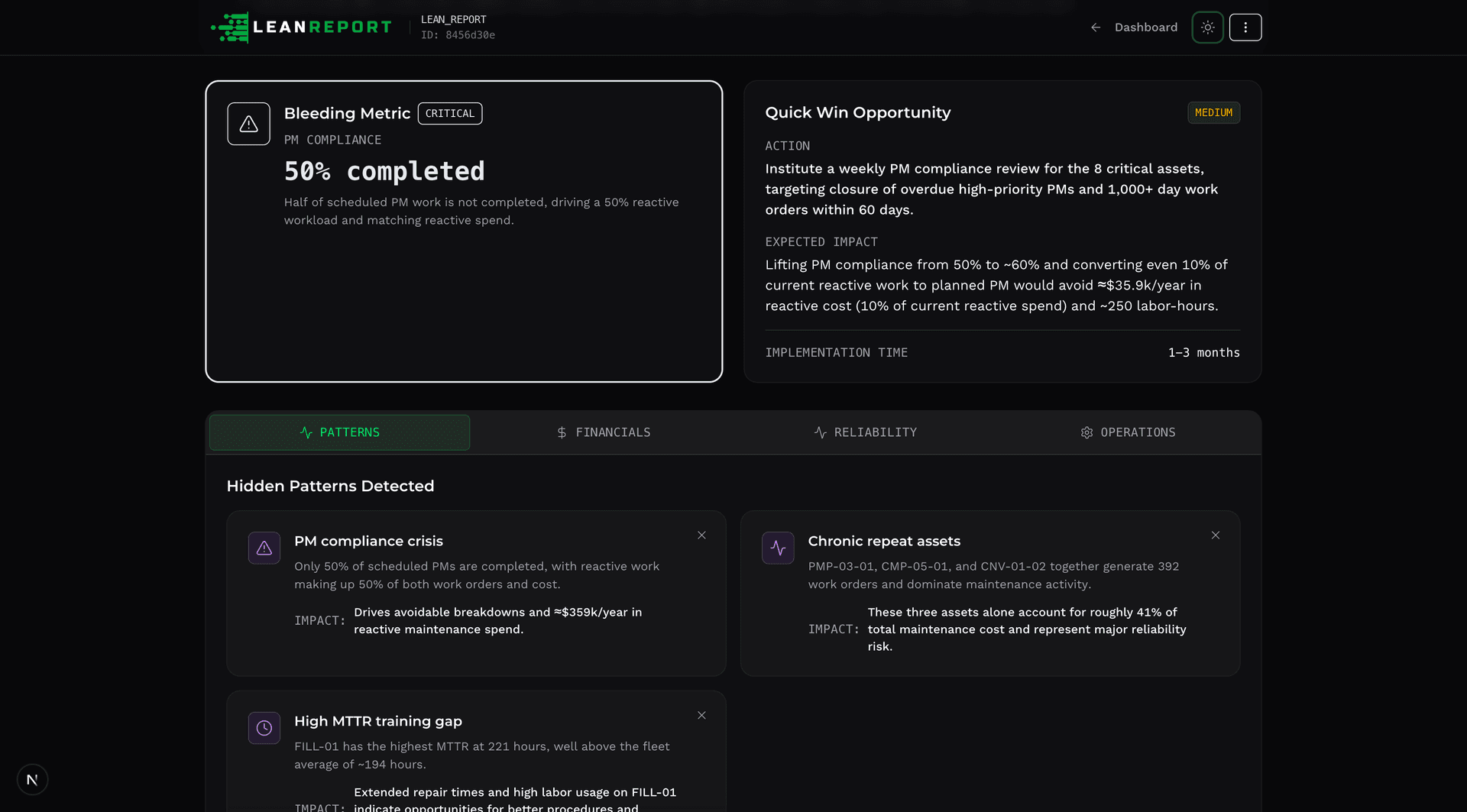Click the CRITICAL severity badge

pyautogui.click(x=449, y=113)
